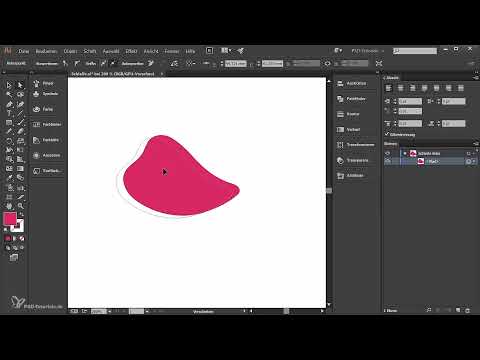Select the Lasso tool

(20, 95)
